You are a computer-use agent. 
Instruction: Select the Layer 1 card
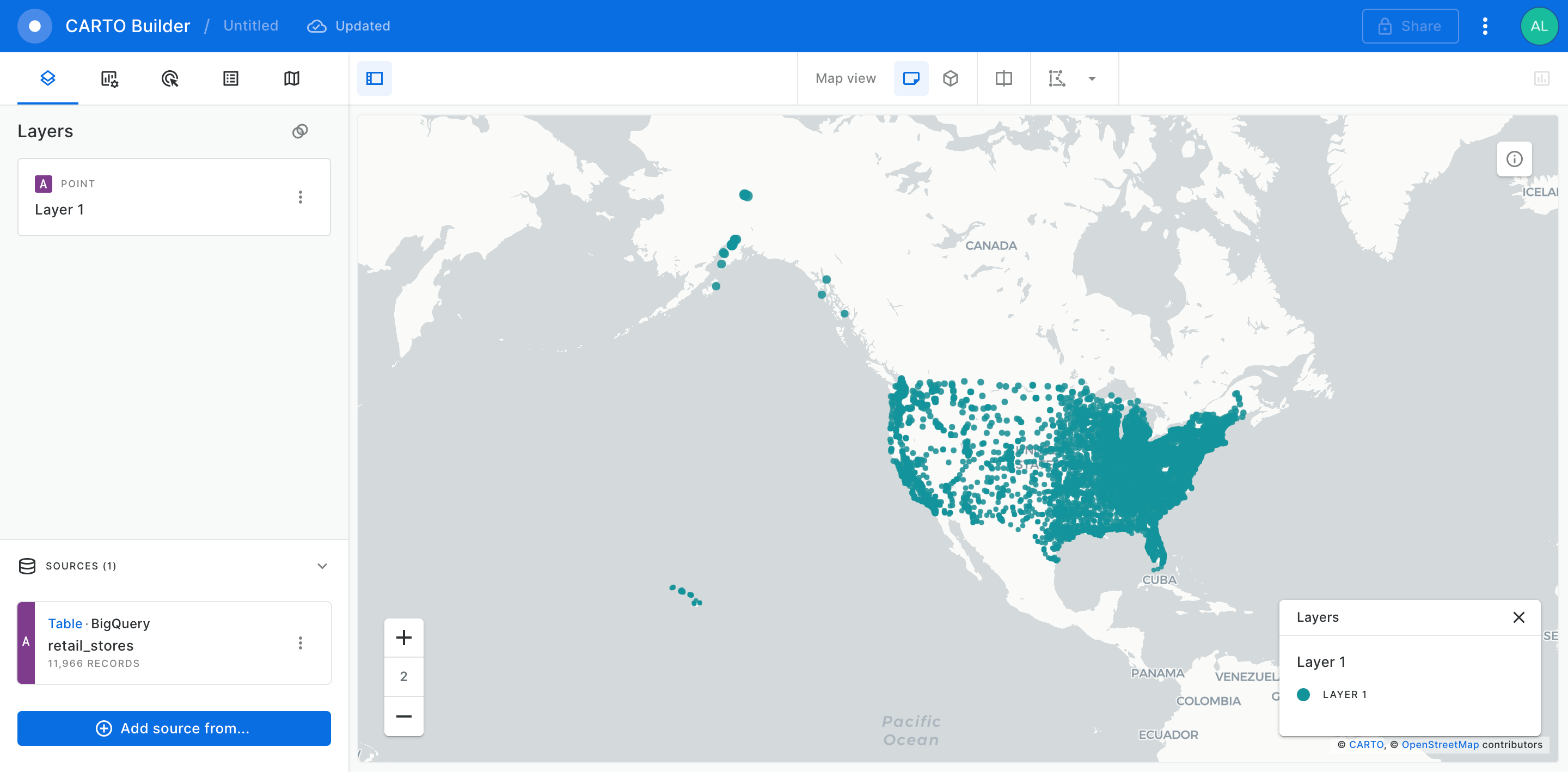click(x=174, y=197)
